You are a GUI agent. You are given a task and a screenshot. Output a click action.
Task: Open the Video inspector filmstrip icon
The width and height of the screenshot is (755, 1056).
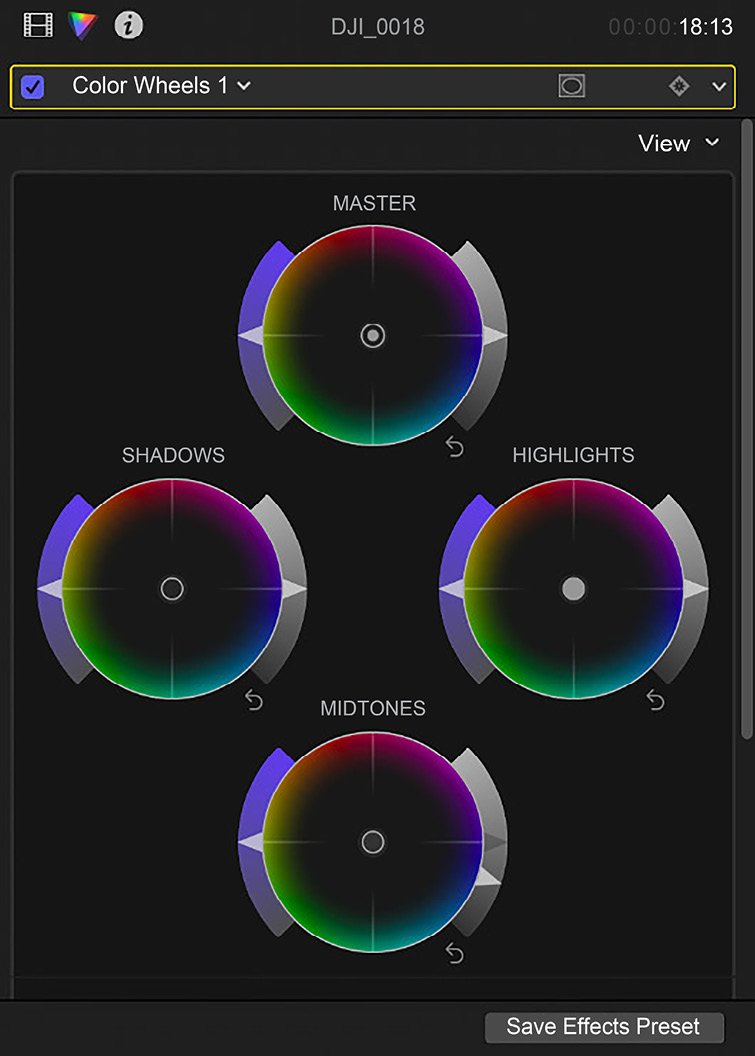(x=38, y=26)
